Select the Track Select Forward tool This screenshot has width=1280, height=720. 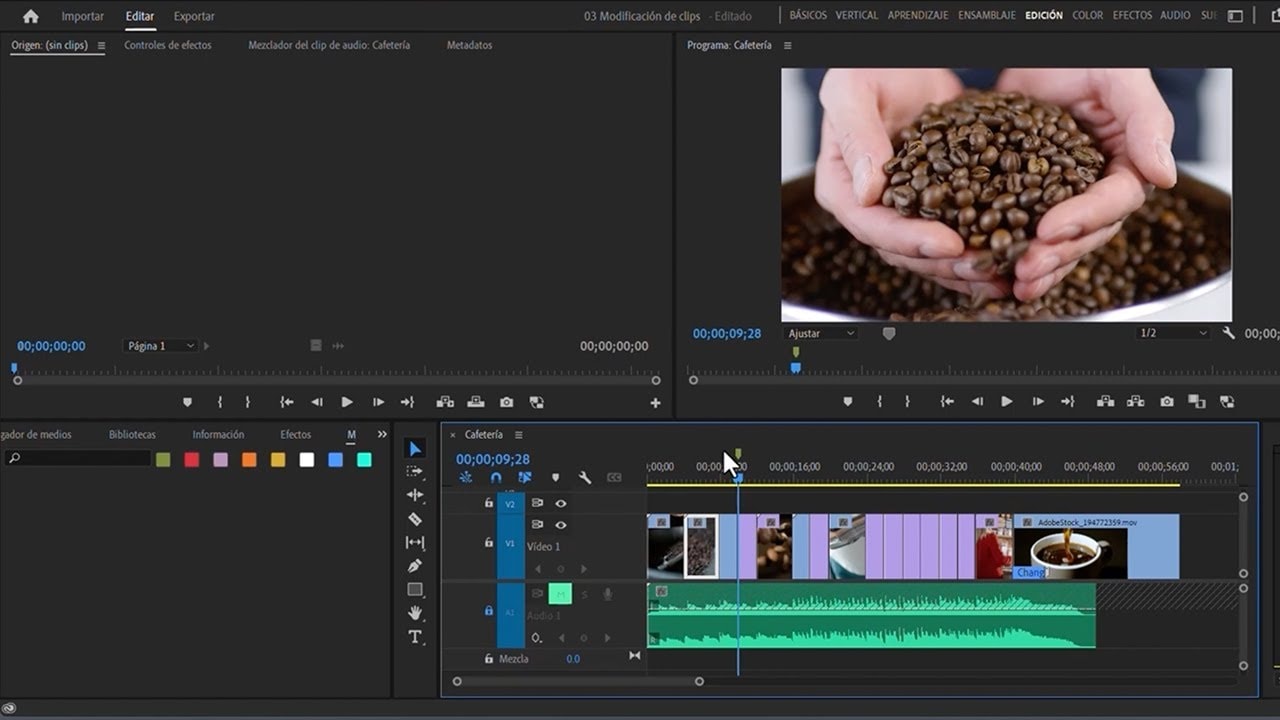pyautogui.click(x=415, y=471)
